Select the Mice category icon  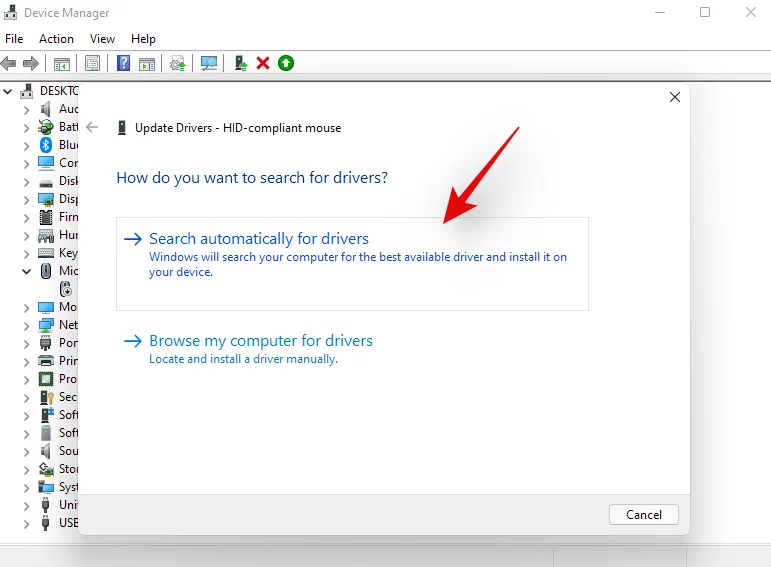click(x=46, y=271)
